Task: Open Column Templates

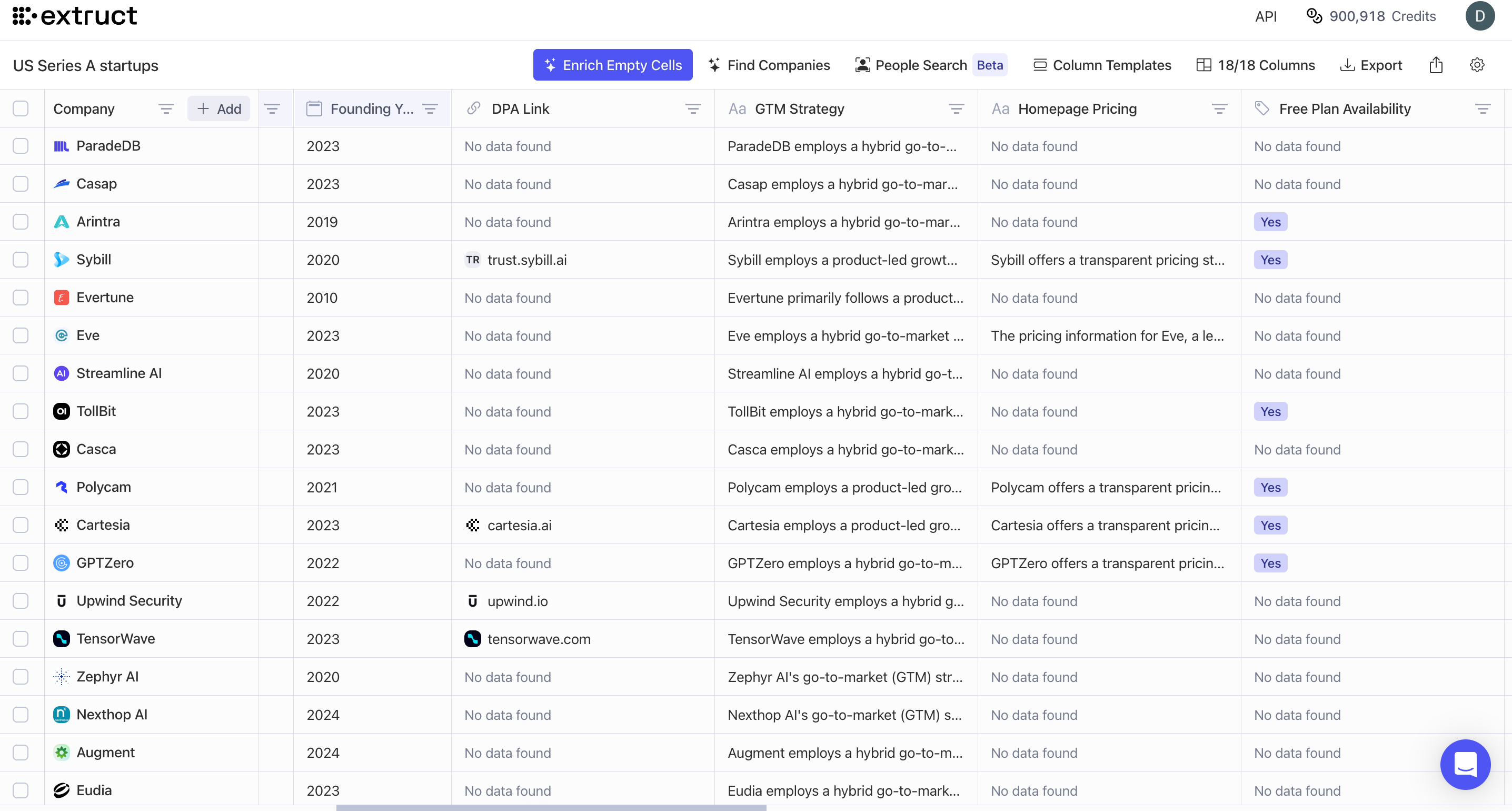Action: pyautogui.click(x=1102, y=65)
